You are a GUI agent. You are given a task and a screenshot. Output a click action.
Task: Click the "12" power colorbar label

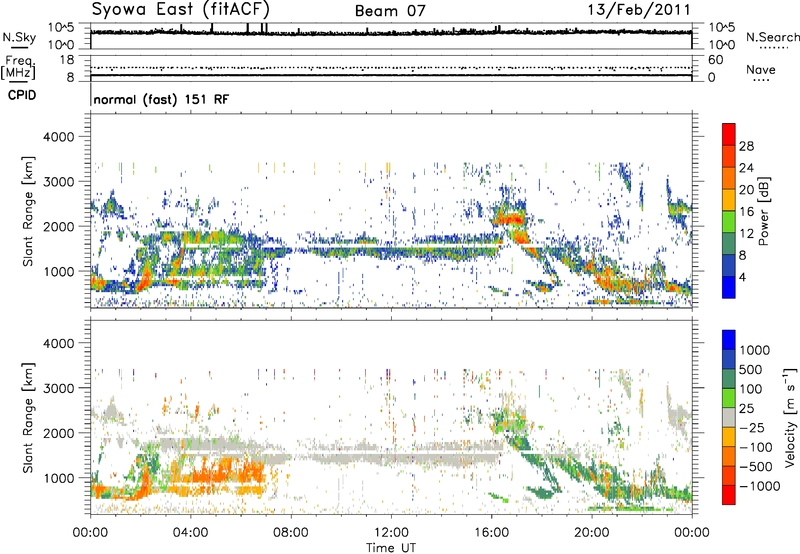coord(746,234)
